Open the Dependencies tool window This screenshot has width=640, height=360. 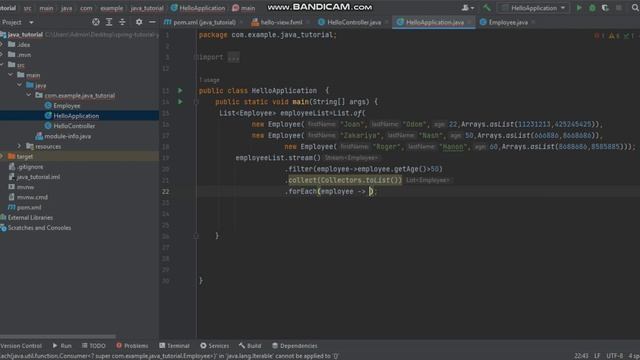click(x=294, y=346)
